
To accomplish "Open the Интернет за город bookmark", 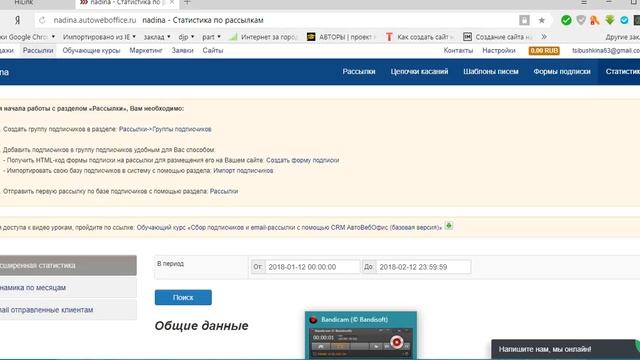I will 263,37.
